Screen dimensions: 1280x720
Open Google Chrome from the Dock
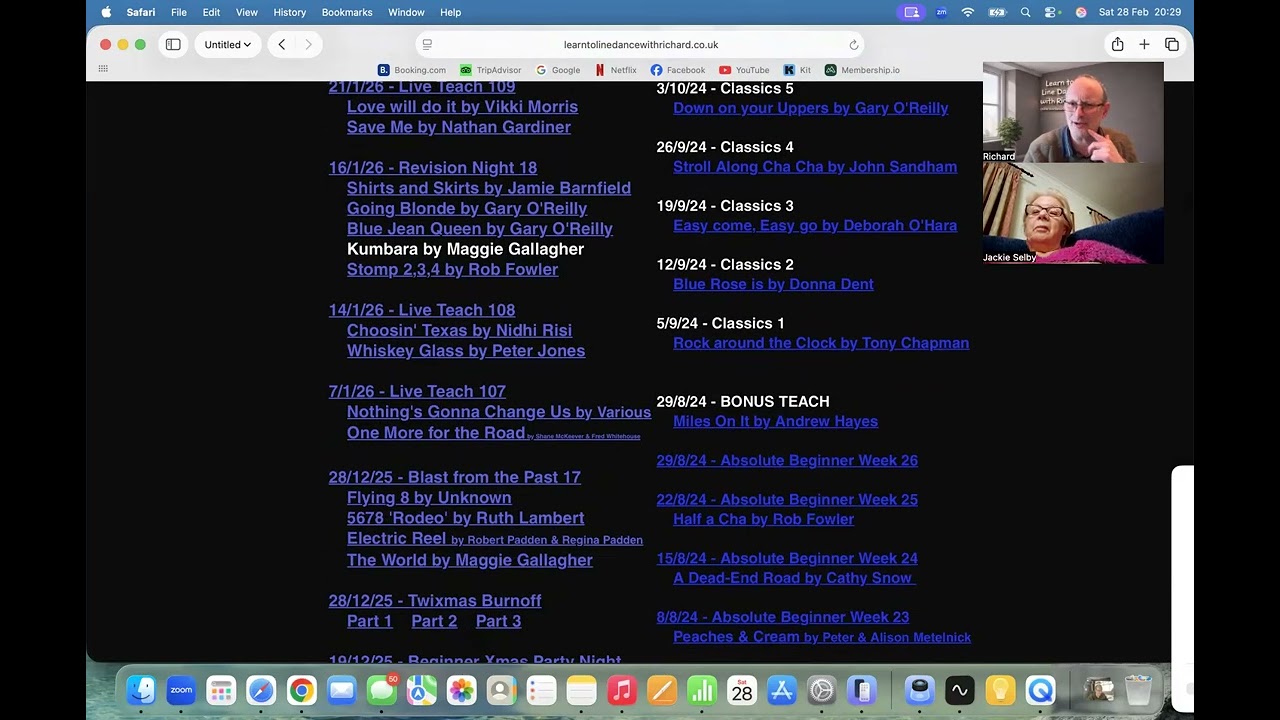pos(301,690)
